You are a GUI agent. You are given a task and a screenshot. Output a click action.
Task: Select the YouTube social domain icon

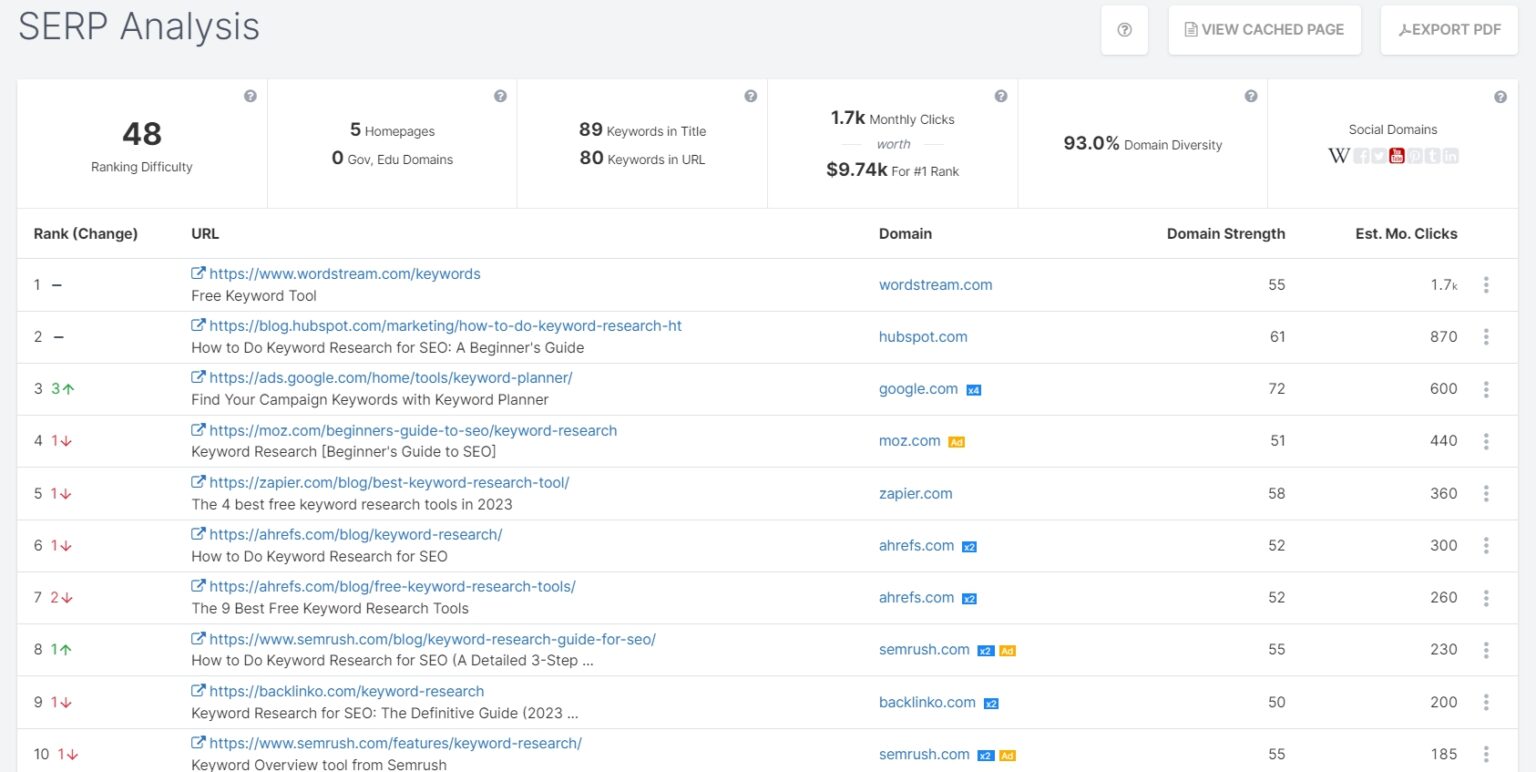(1397, 155)
